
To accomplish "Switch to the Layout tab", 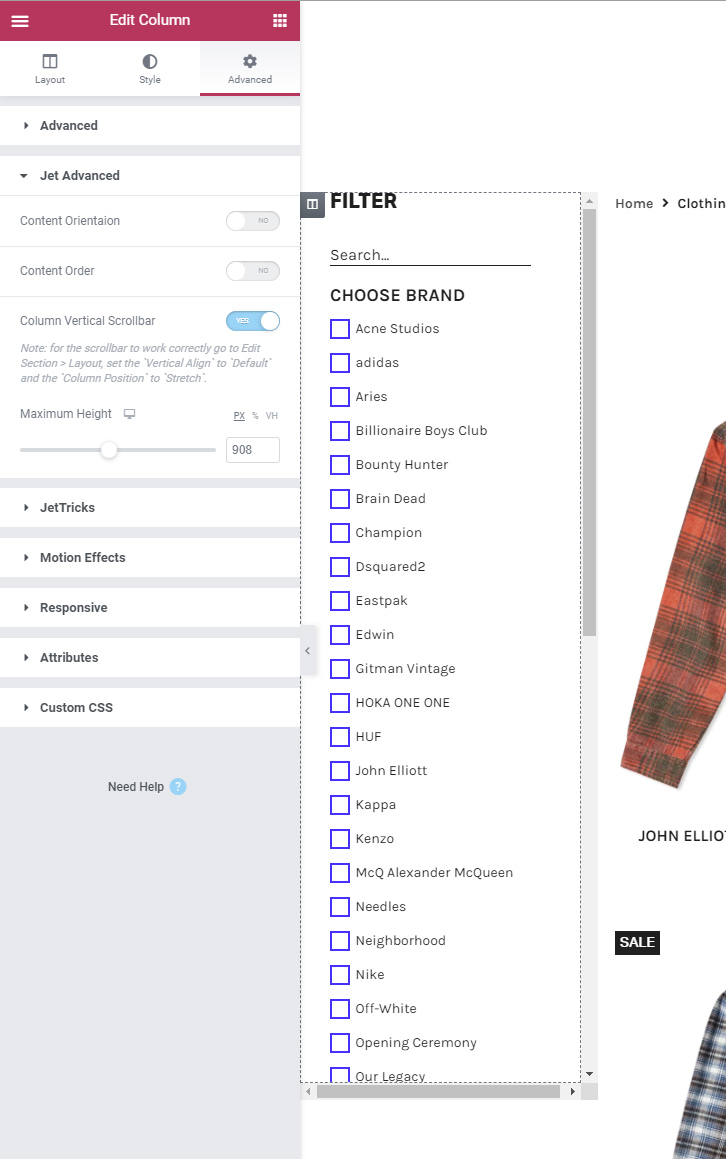I will [49, 68].
